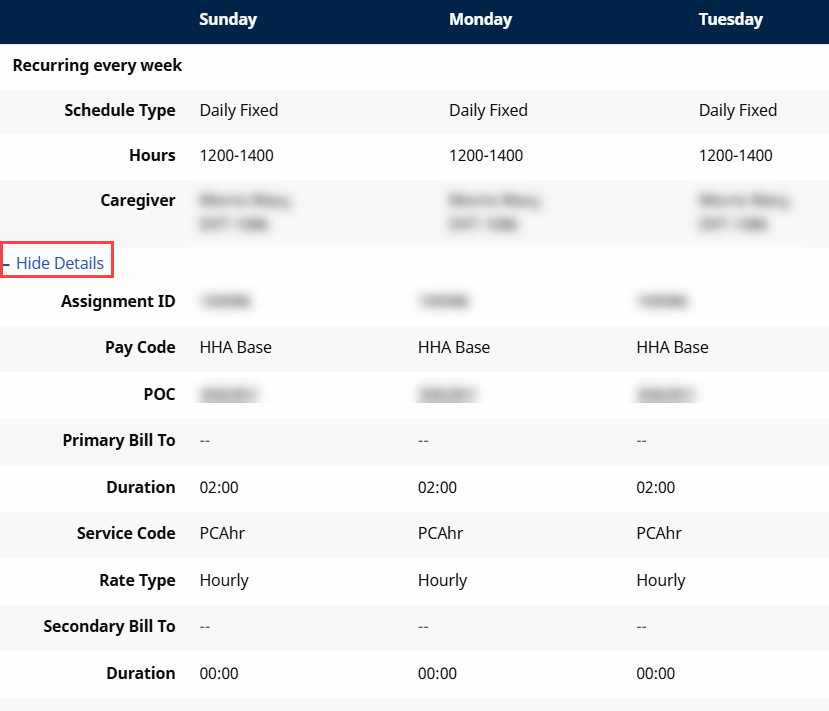This screenshot has height=711, width=829.
Task: Click the Sunday column header
Action: [228, 20]
